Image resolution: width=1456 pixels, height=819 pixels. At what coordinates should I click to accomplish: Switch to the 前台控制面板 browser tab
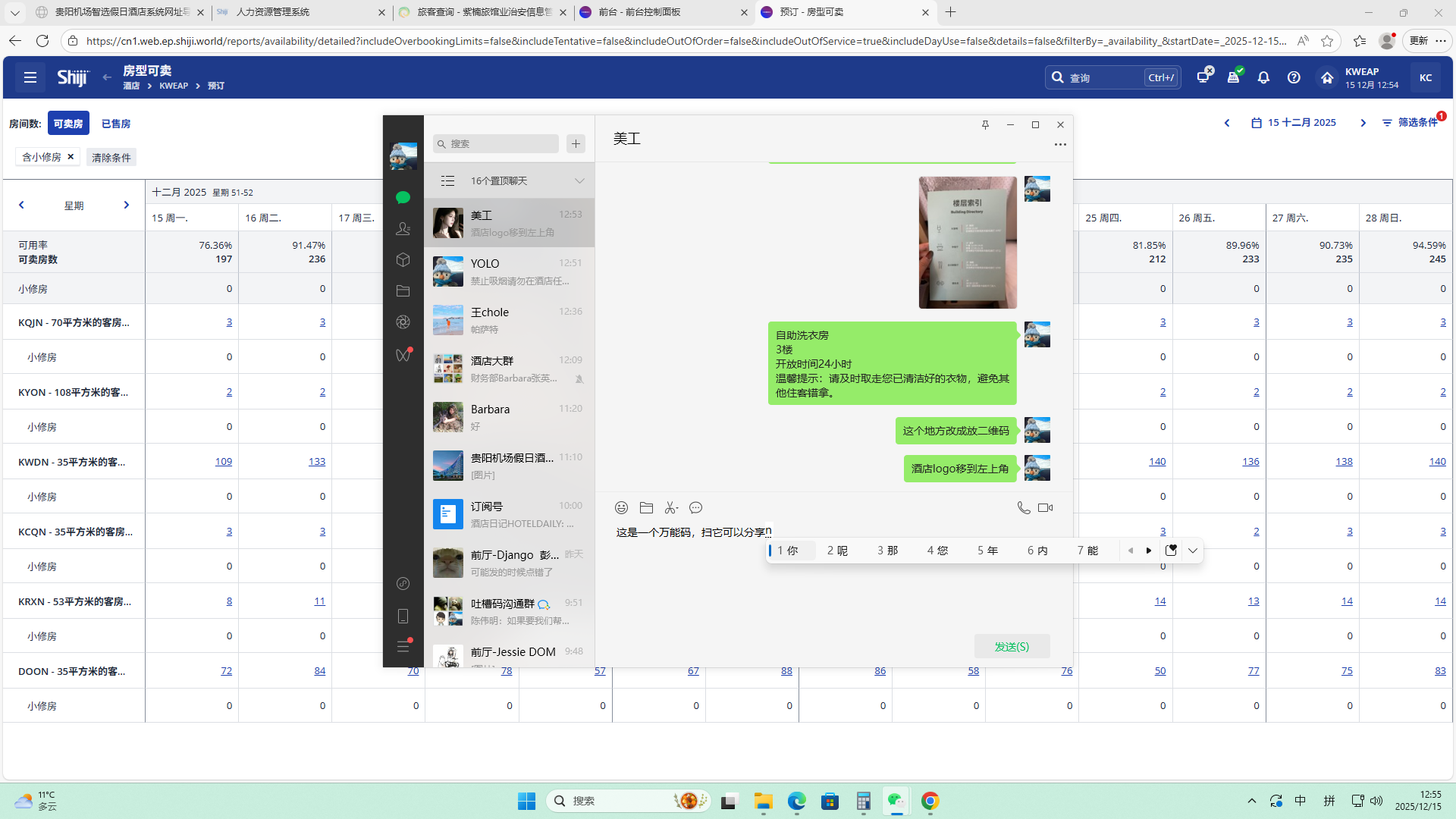639,12
